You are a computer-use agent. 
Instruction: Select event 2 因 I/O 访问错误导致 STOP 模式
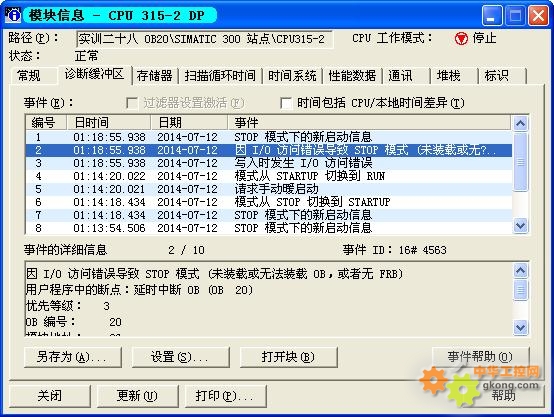coord(269,150)
